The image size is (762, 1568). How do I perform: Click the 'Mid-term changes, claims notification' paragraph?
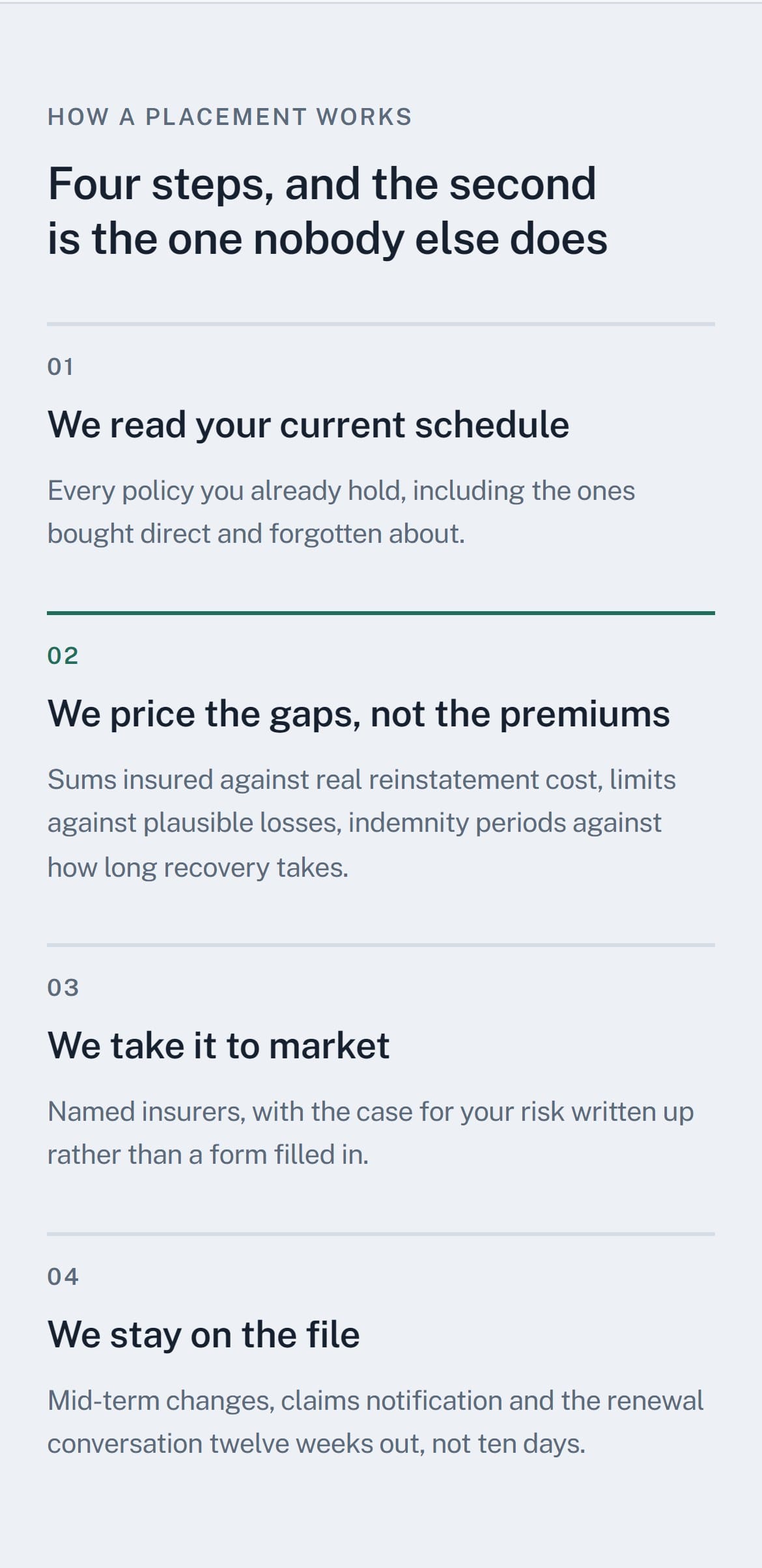(x=376, y=1422)
